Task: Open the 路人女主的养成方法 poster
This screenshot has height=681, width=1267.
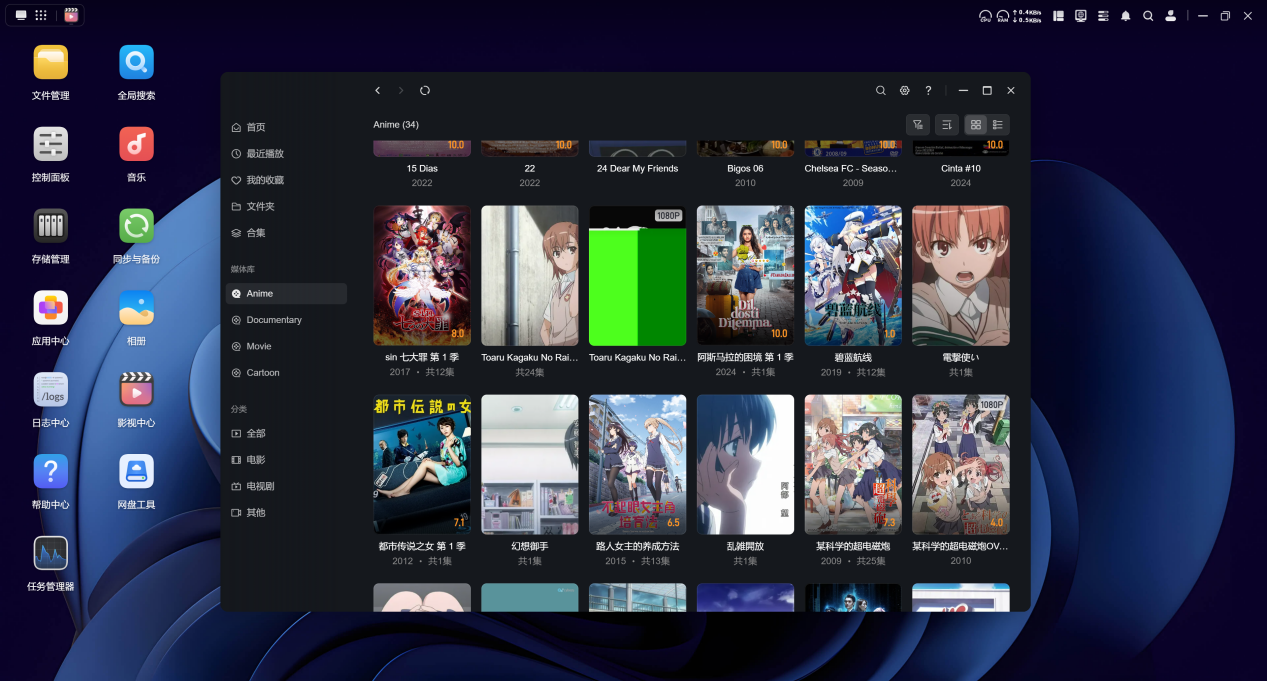Action: [x=638, y=464]
